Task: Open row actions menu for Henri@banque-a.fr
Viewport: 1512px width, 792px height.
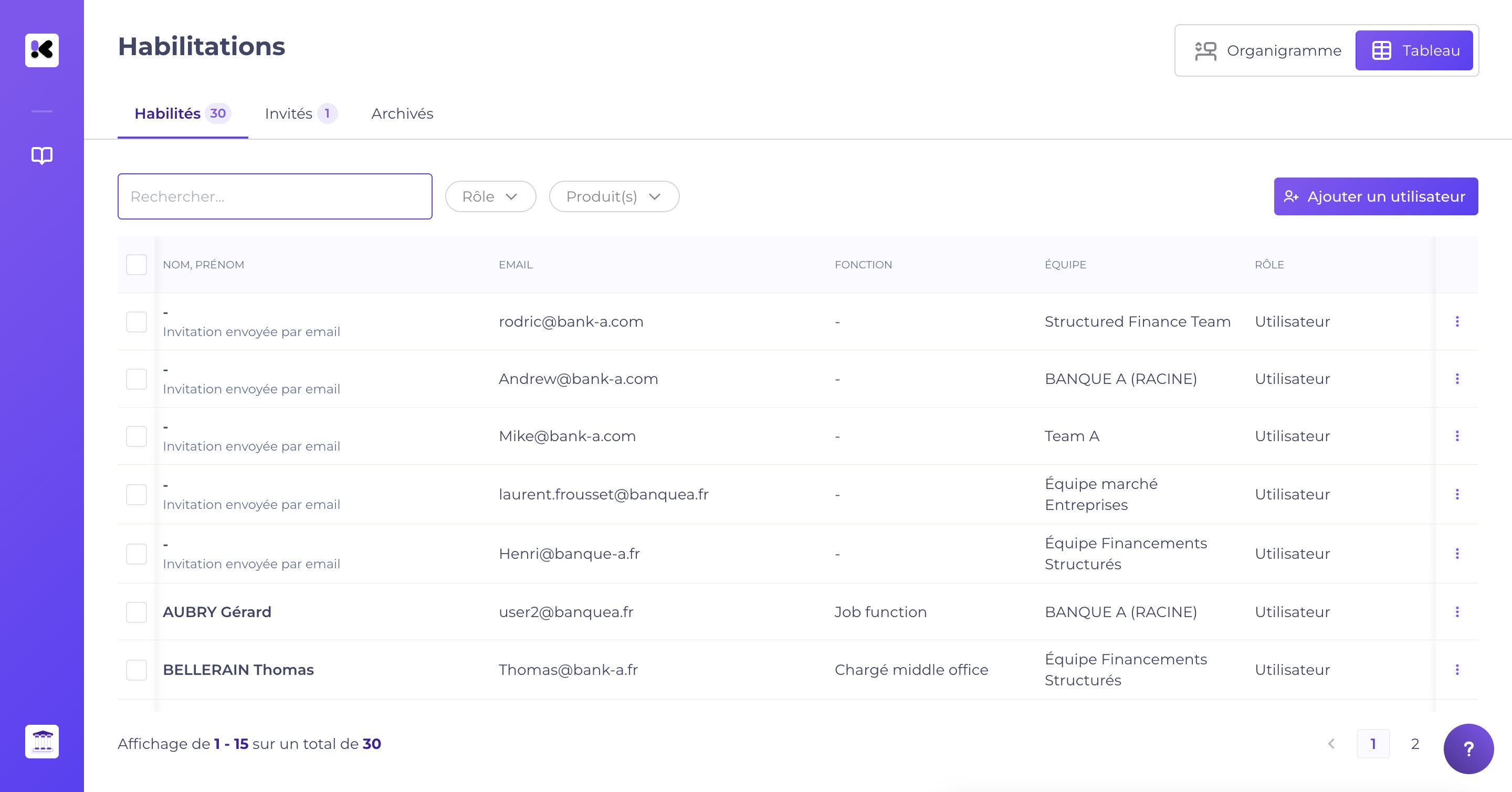Action: coord(1457,554)
